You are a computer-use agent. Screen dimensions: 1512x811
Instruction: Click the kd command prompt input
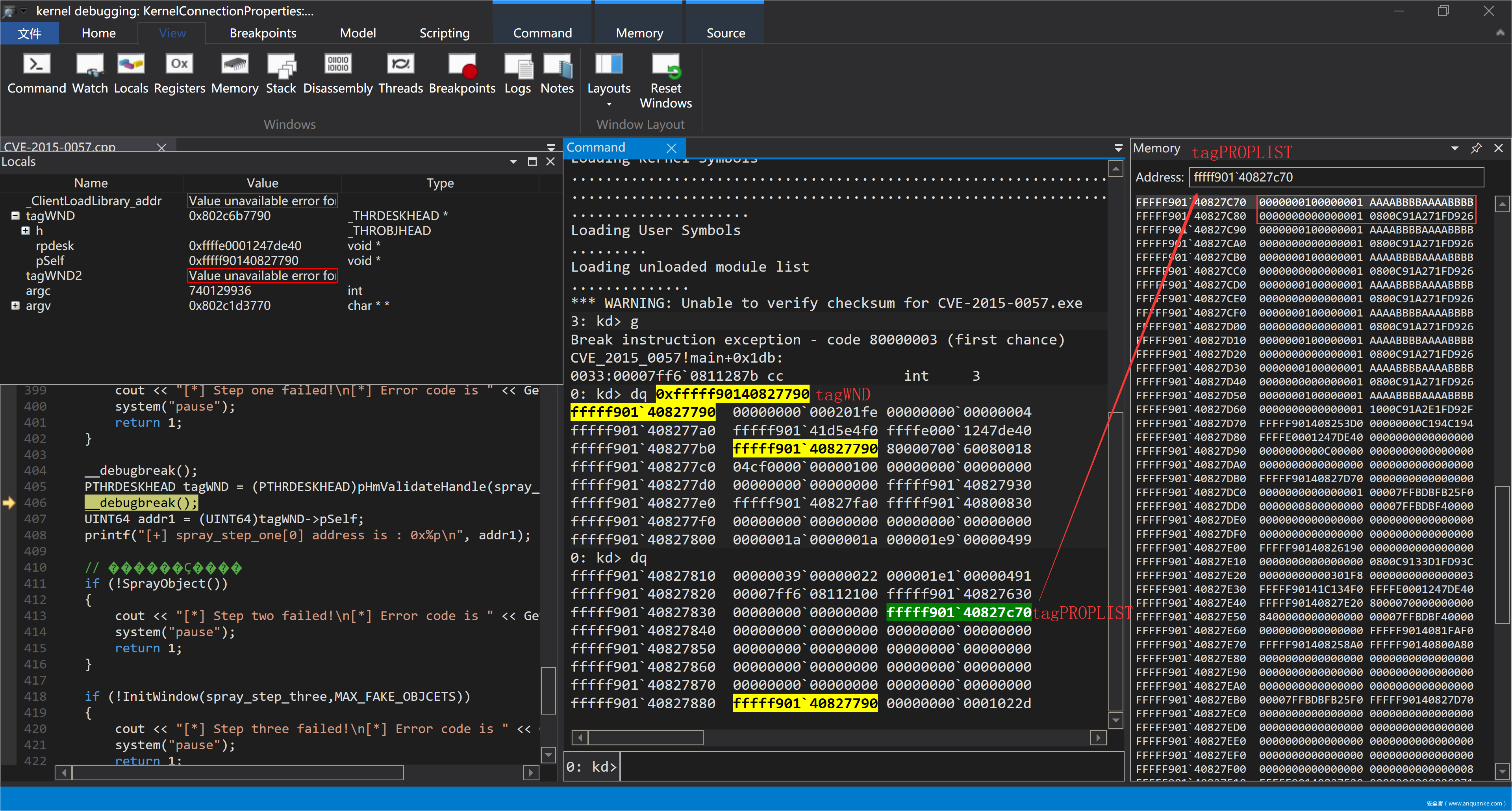(871, 767)
